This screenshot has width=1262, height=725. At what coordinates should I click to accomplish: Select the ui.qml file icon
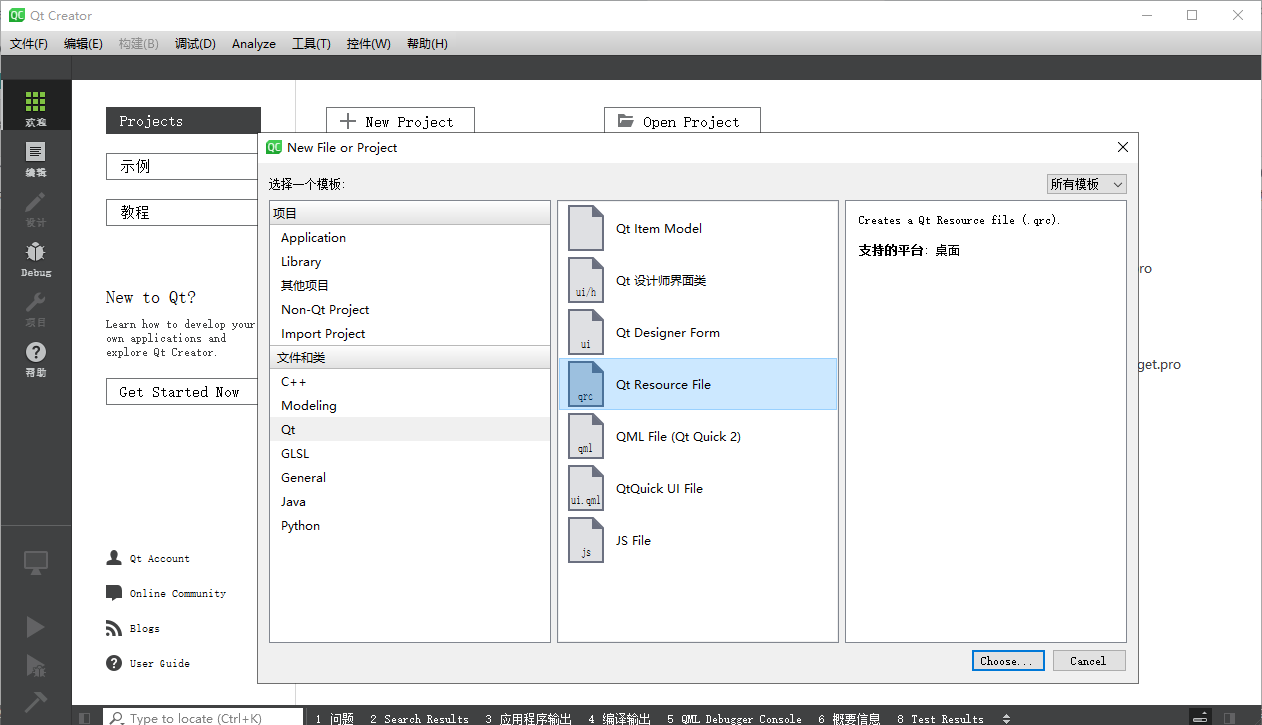[x=586, y=488]
